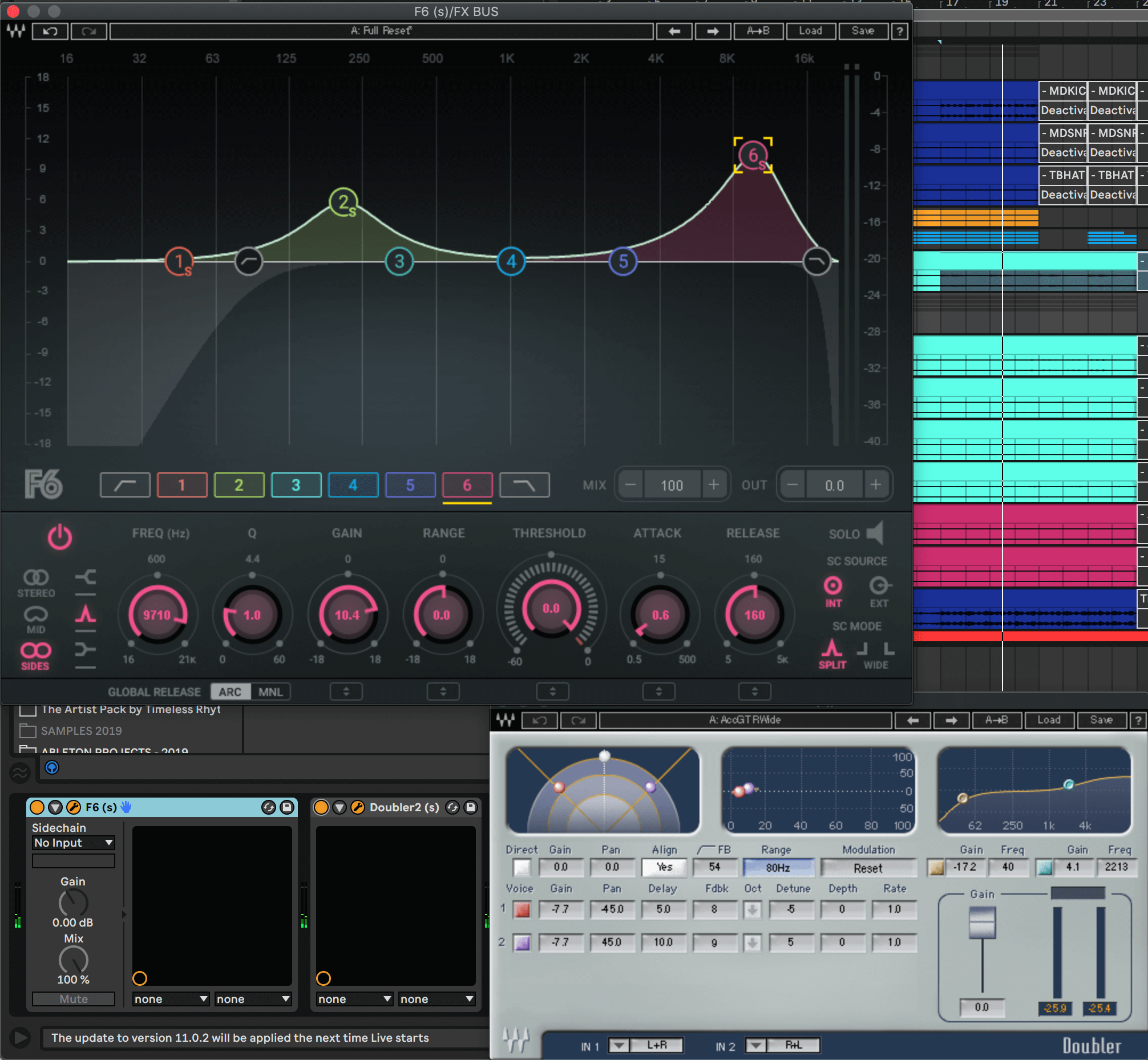Toggle F6 band 6 power button
The width and height of the screenshot is (1148, 1060).
tap(60, 537)
